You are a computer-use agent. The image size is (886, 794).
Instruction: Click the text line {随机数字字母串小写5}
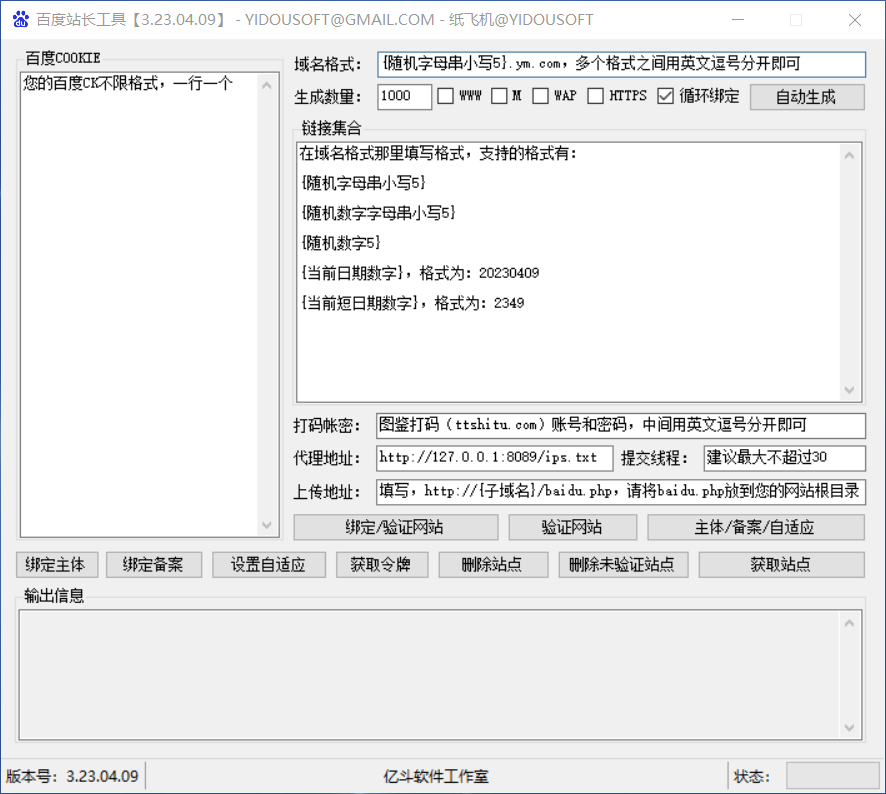click(378, 212)
